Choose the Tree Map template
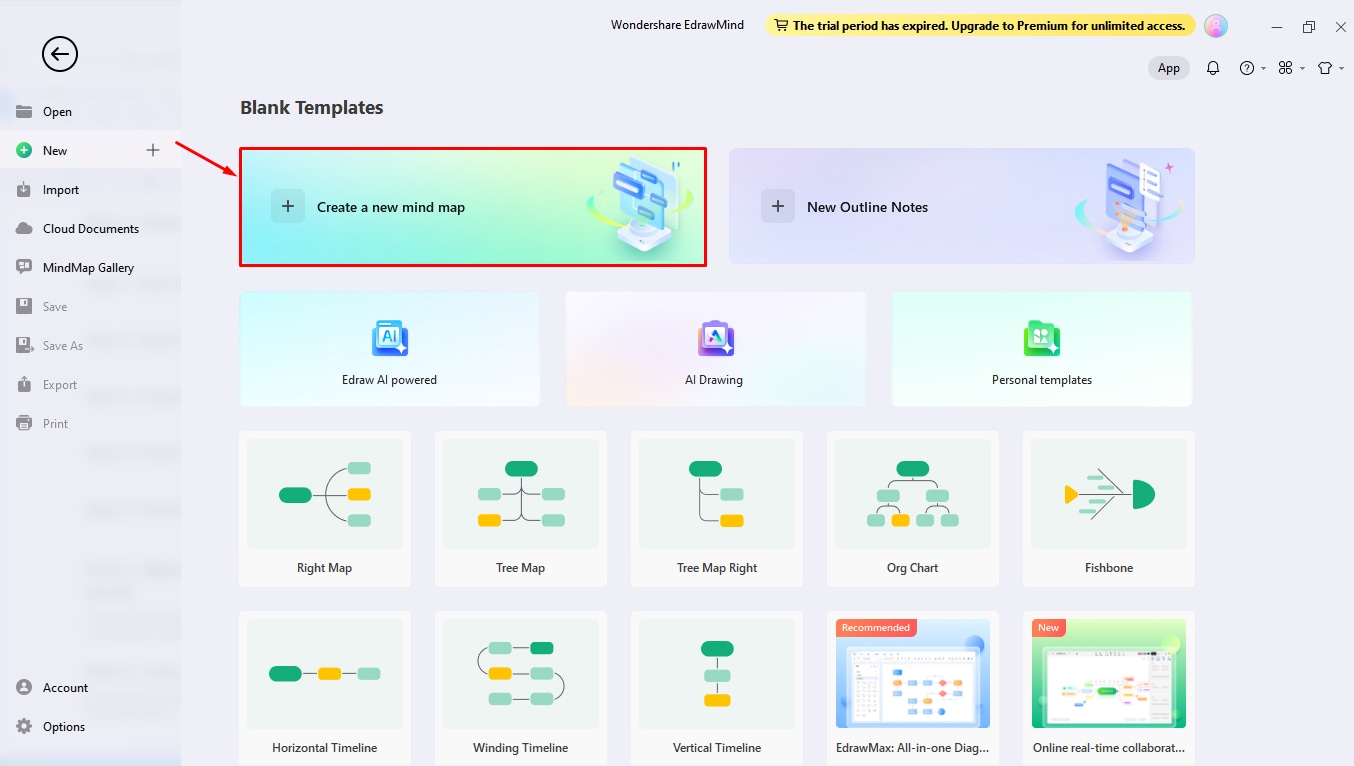 click(x=521, y=509)
